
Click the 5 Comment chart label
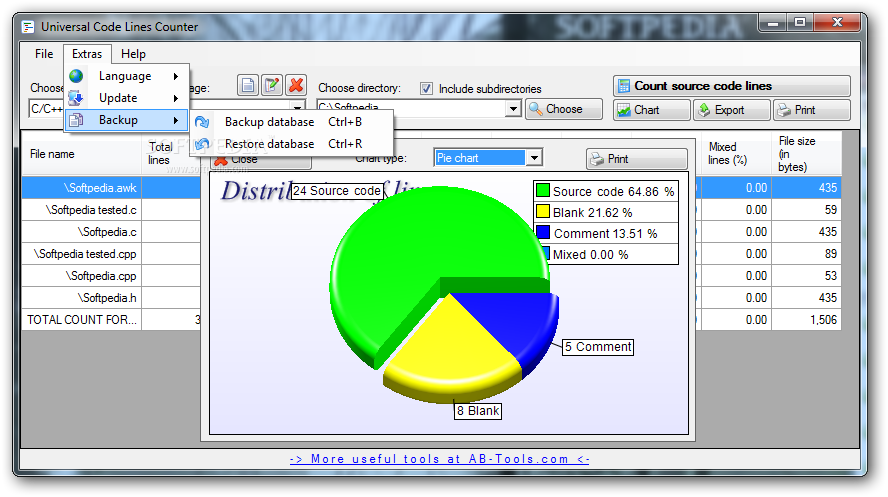(x=598, y=347)
